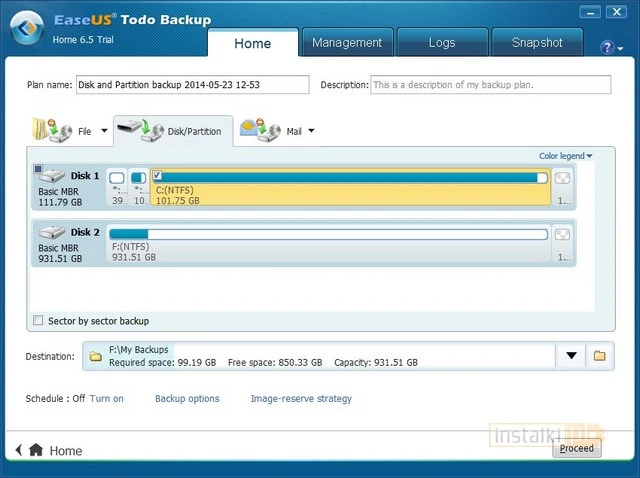Browse for destination folder button
Viewport: 640px width, 478px height.
click(600, 356)
